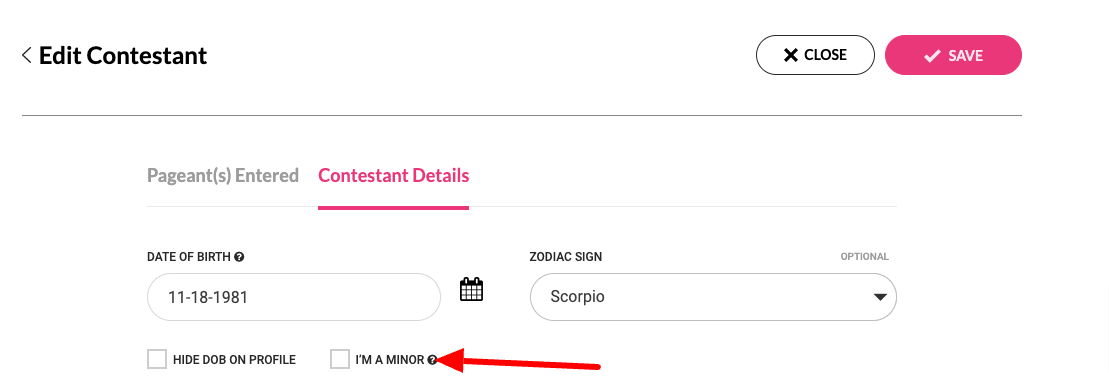Click the Close button
Viewport: 1109px width, 392px height.
tap(815, 55)
